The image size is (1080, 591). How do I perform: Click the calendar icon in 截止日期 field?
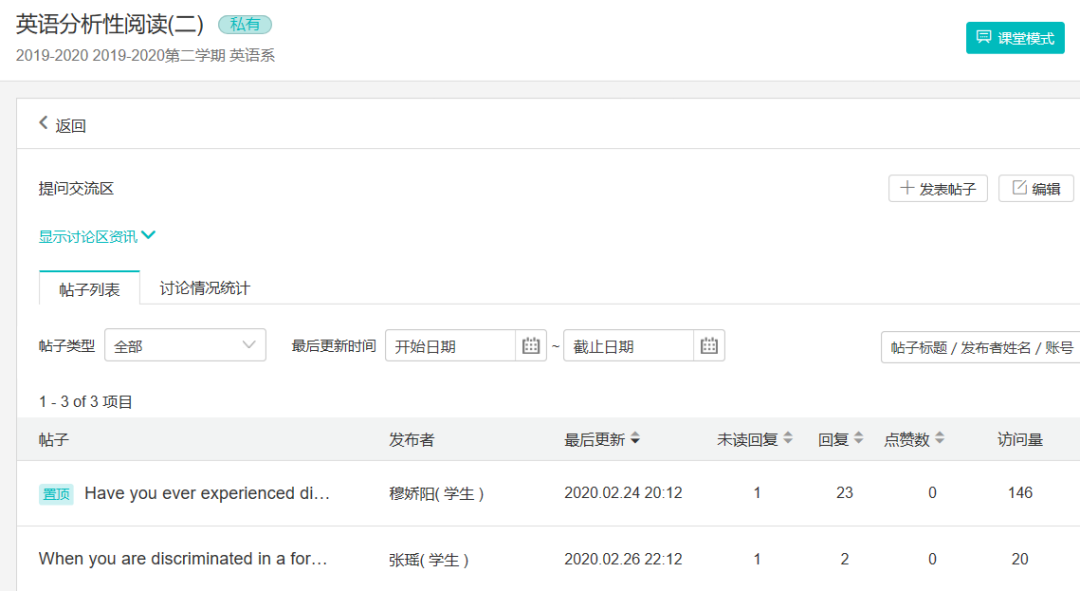[709, 346]
